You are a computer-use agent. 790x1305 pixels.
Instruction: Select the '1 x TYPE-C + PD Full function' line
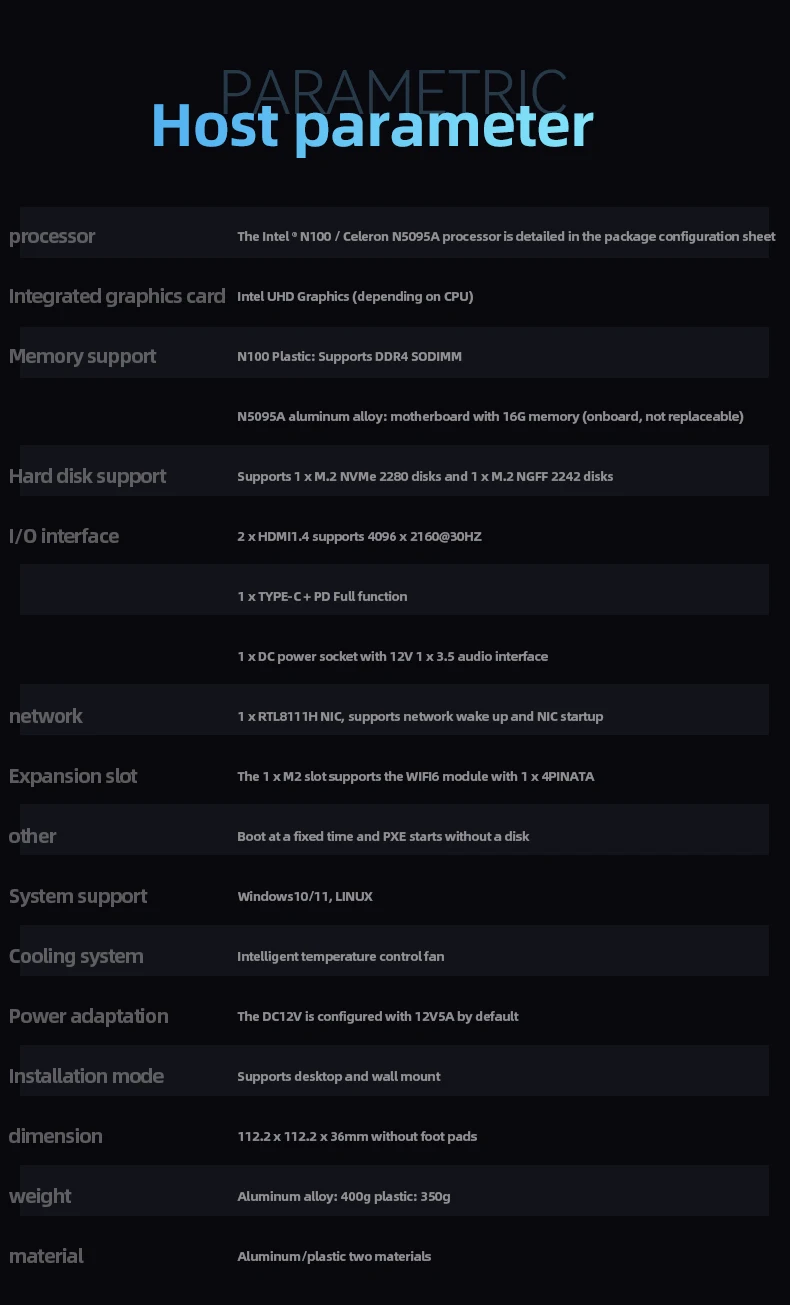[x=322, y=597]
